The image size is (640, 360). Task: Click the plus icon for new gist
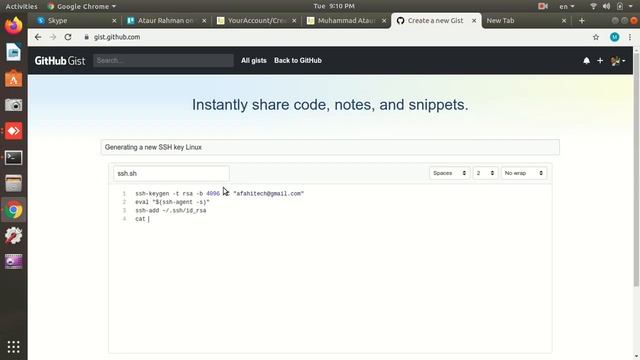[600, 61]
